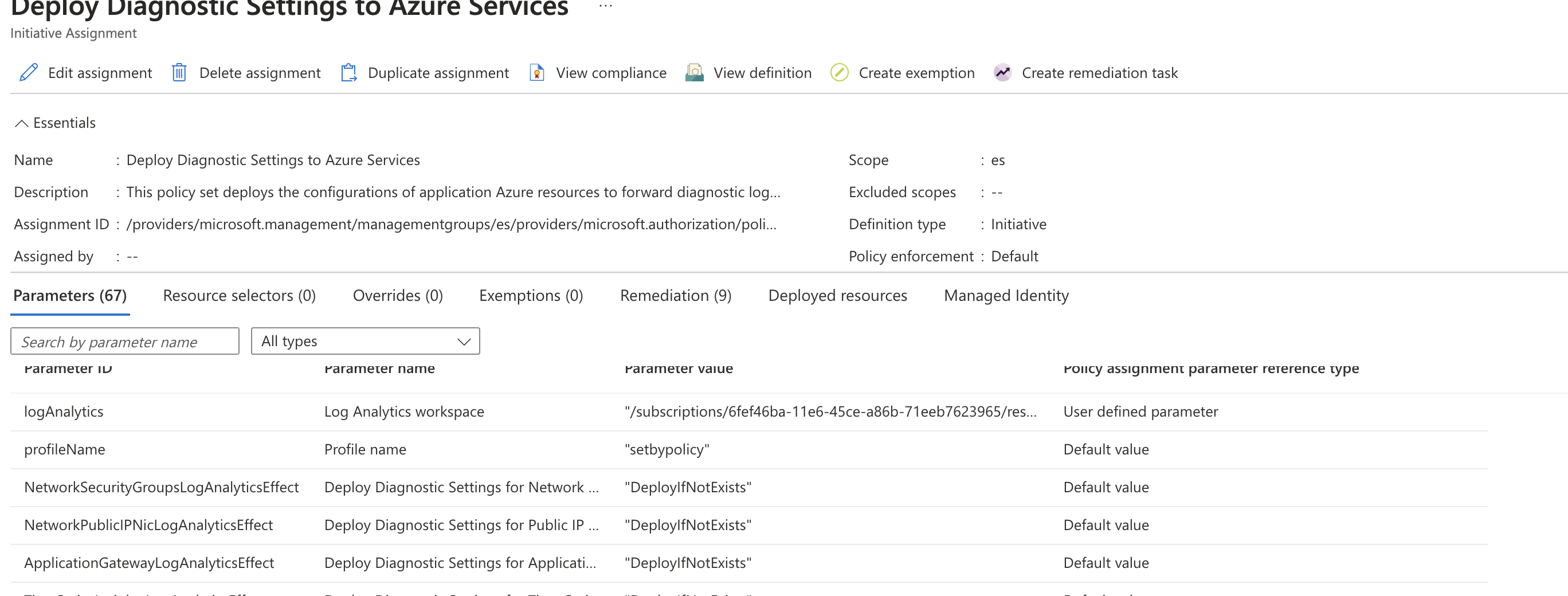Open the ellipsis menu beside the page title
The height and width of the screenshot is (596, 1568).
(605, 7)
